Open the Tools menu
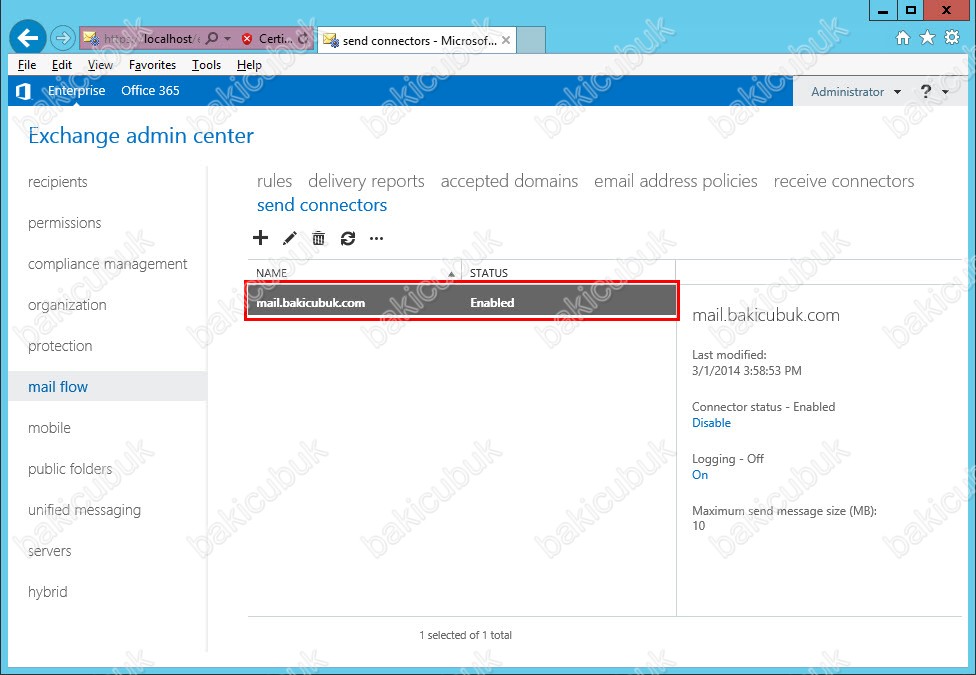976x675 pixels. 206,65
